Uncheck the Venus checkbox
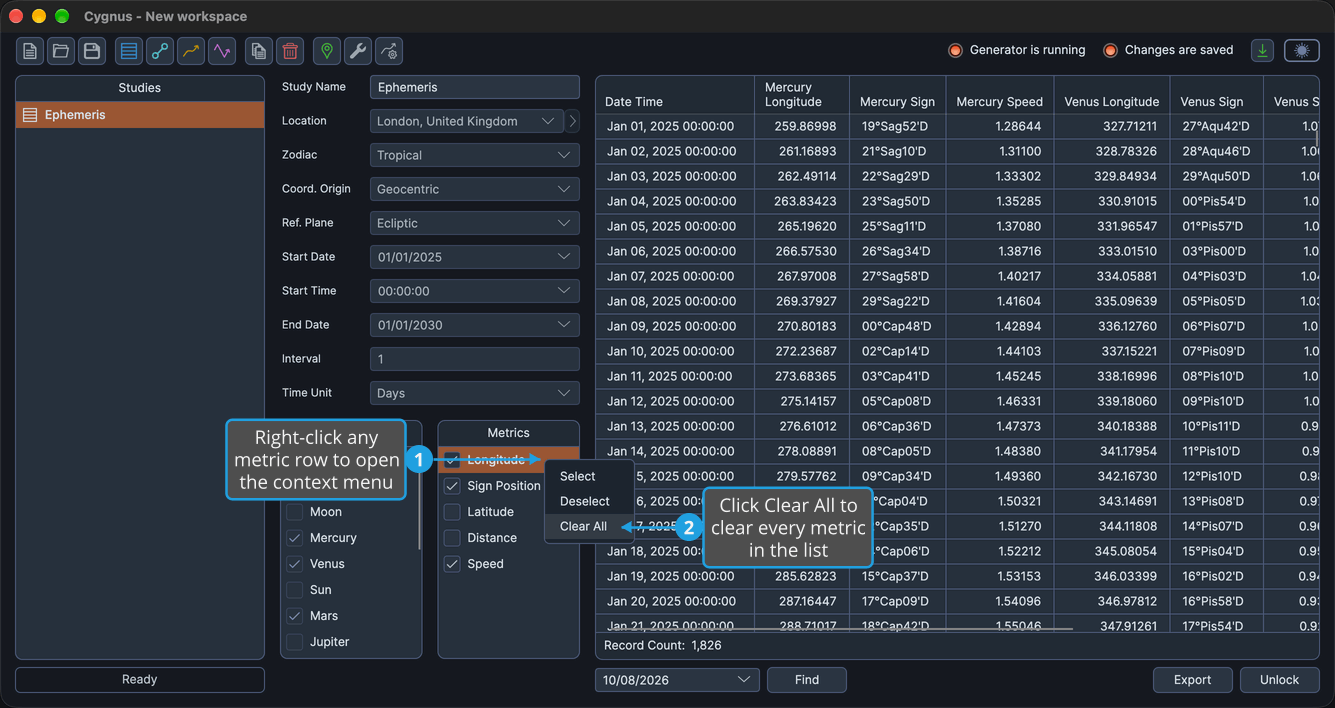 [295, 564]
